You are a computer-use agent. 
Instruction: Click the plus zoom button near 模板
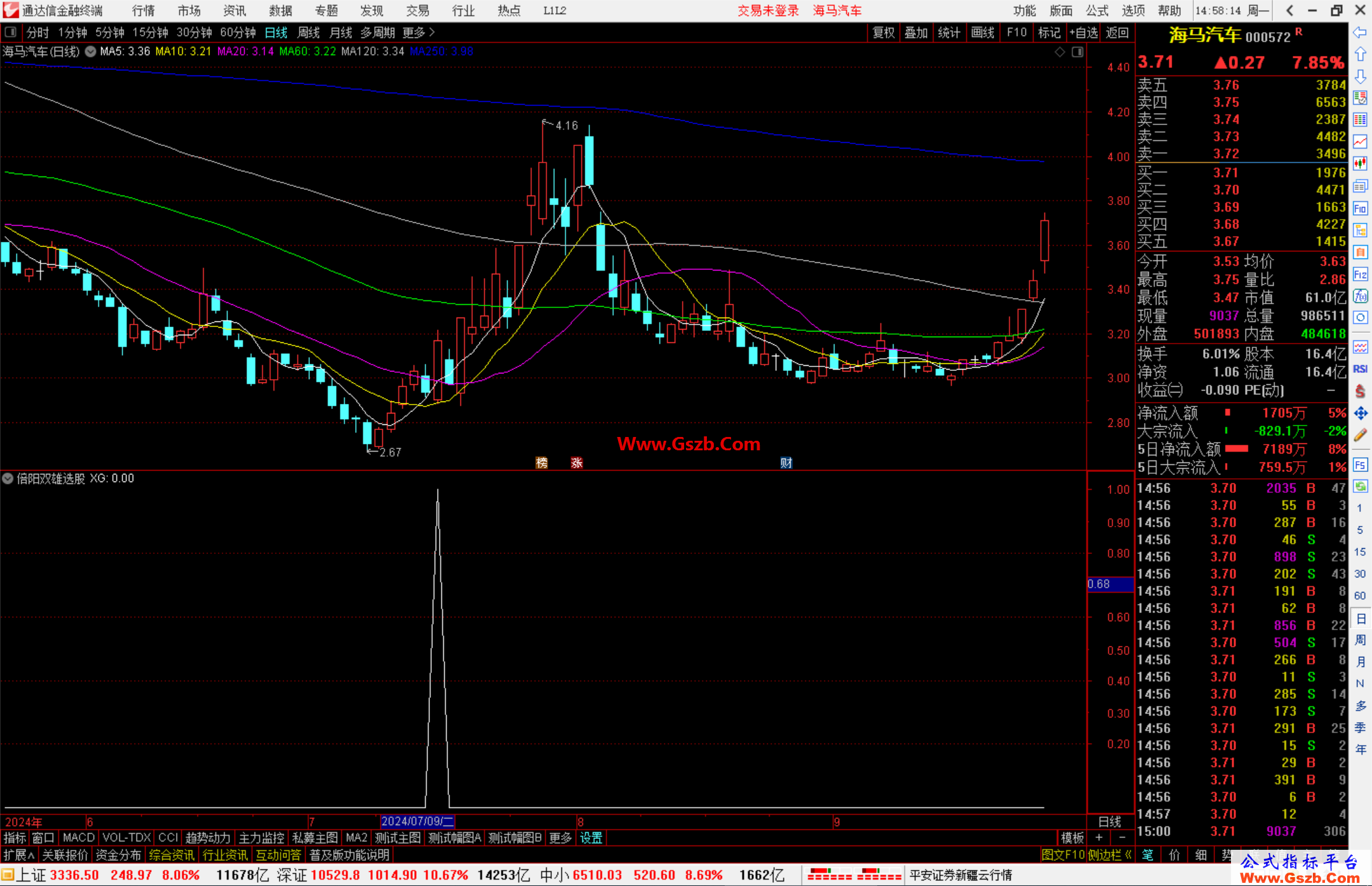coord(1099,838)
